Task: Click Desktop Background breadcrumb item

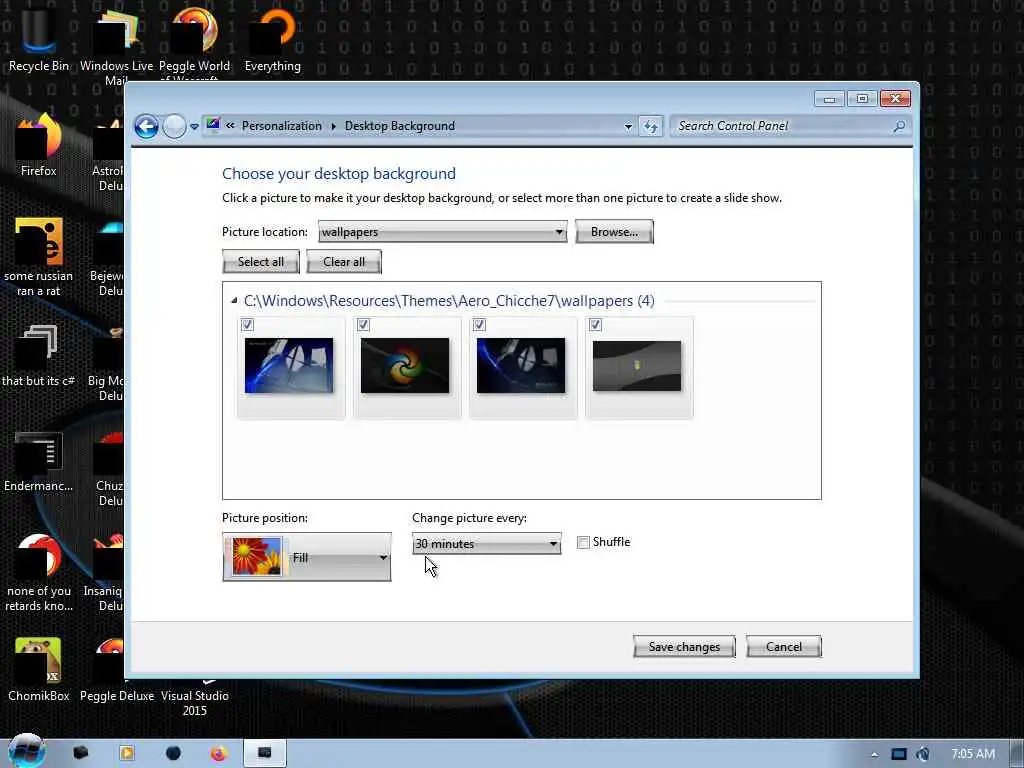Action: pyautogui.click(x=400, y=125)
